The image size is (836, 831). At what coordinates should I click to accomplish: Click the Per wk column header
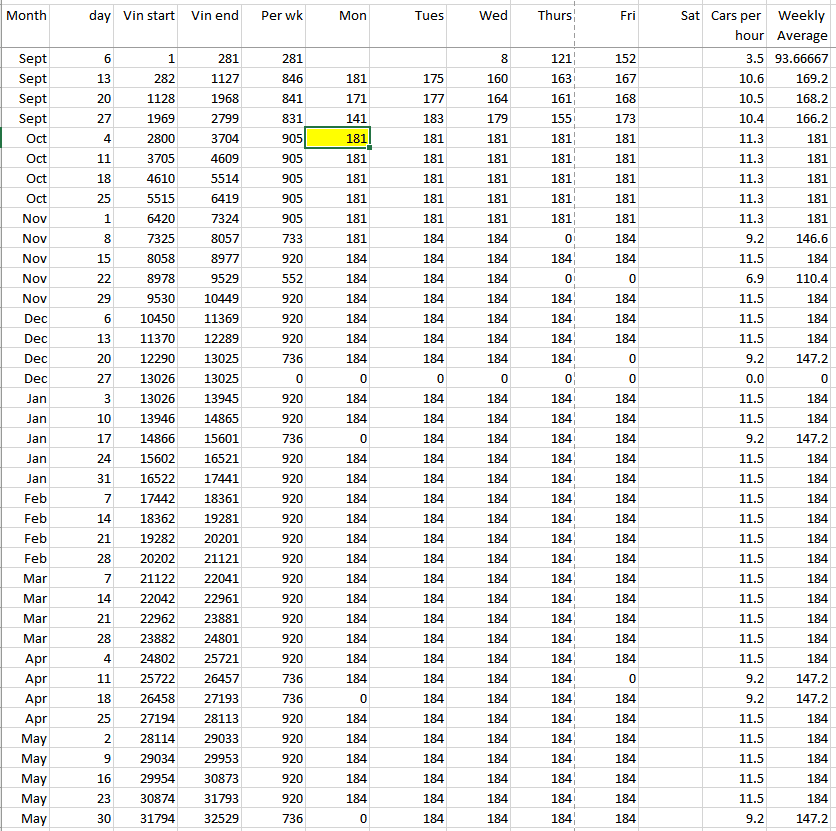(x=279, y=16)
